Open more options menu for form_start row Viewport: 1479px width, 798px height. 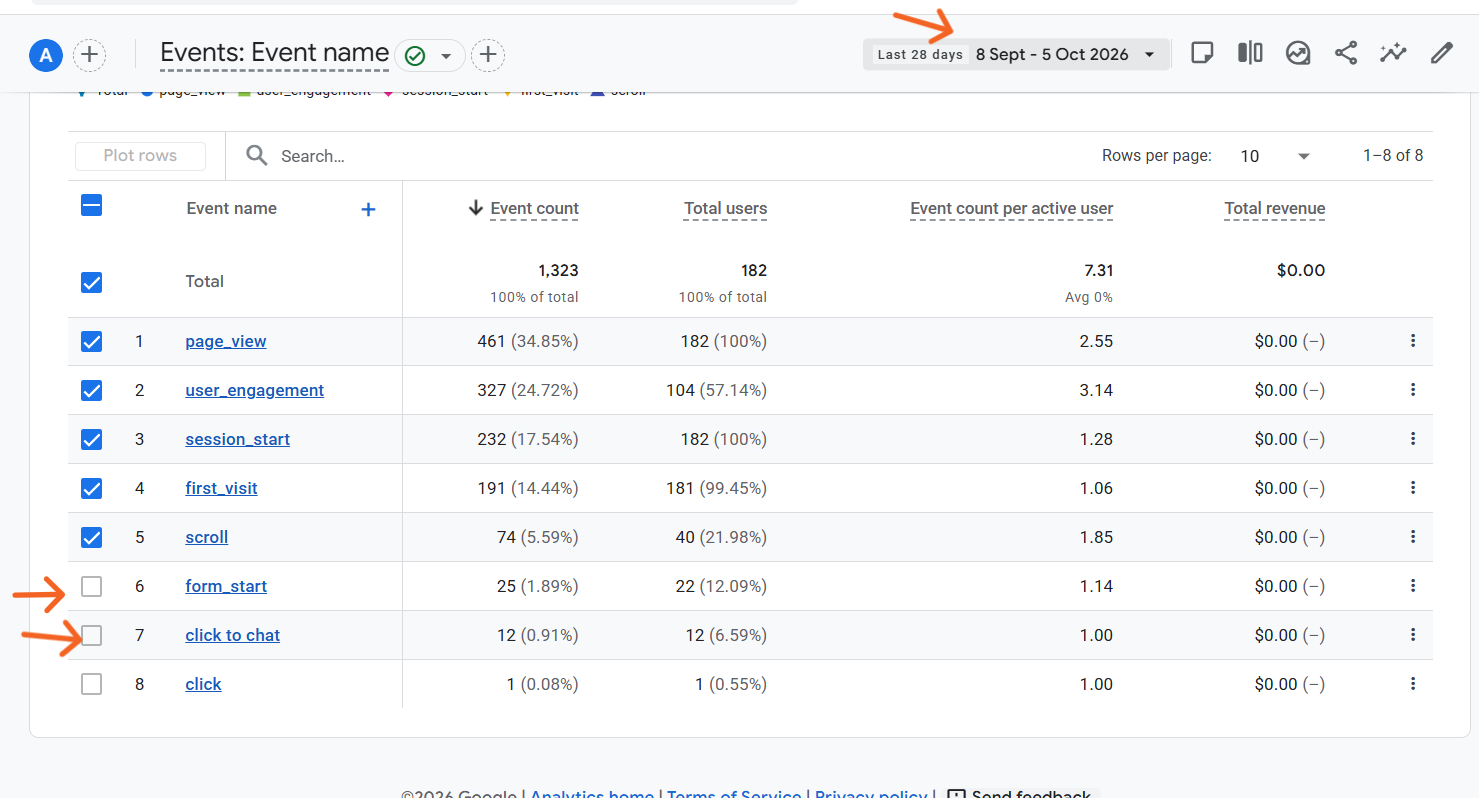(x=1413, y=586)
